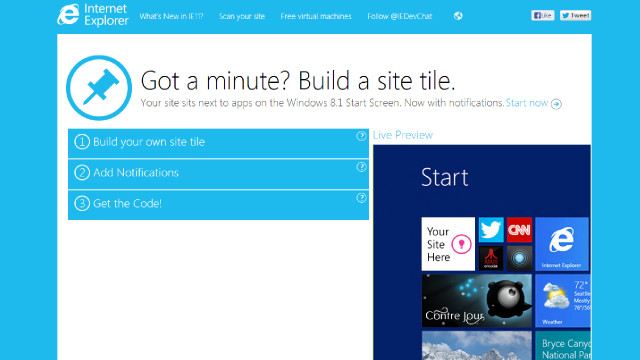The image size is (640, 360).
Task: Click the Facebook Like button
Action: point(542,16)
